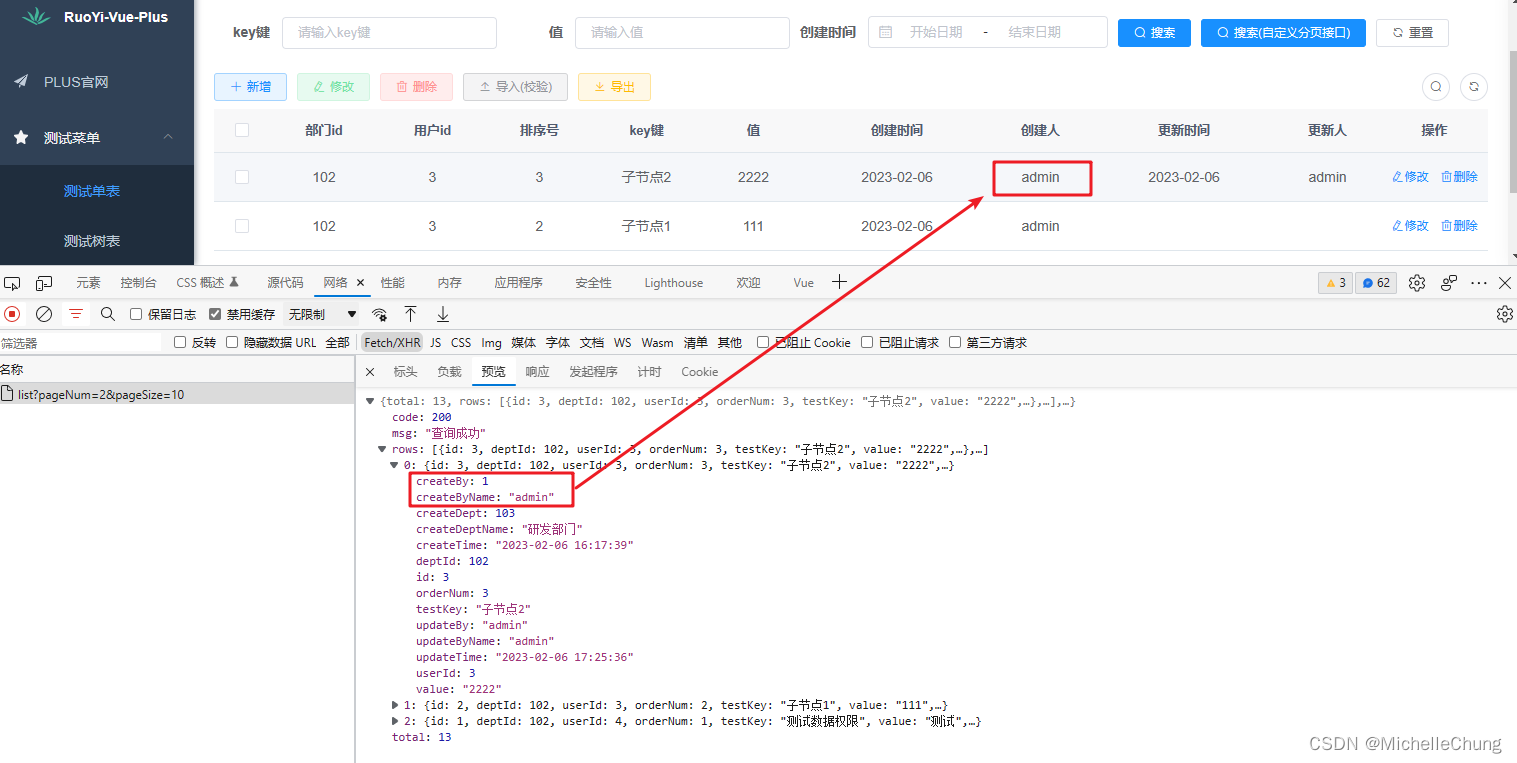This screenshot has height=763, width=1517.
Task: Click the warnings badge showing 3
Action: point(1336,283)
